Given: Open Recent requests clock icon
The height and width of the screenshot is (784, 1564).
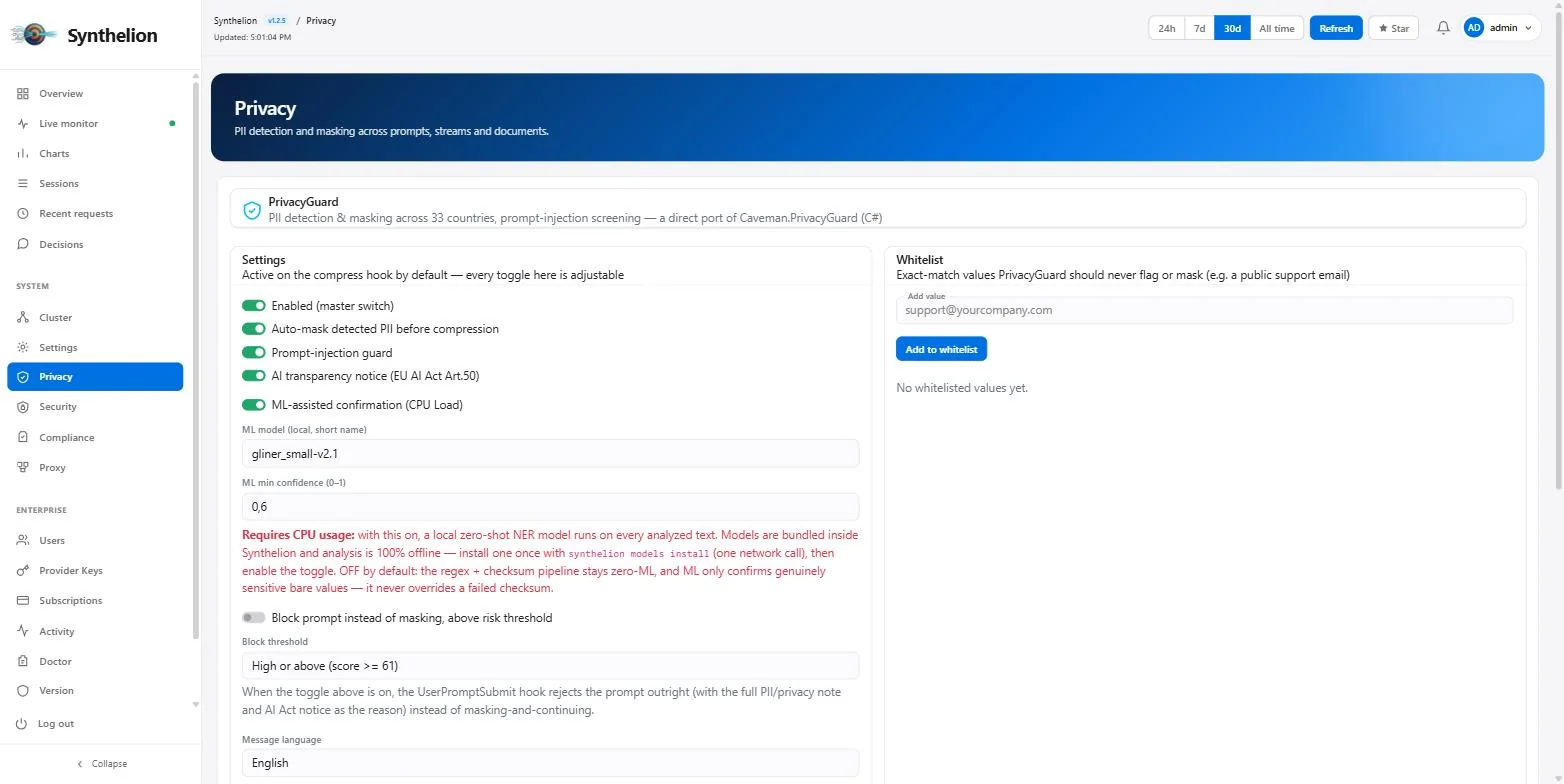Looking at the screenshot, I should [23, 214].
